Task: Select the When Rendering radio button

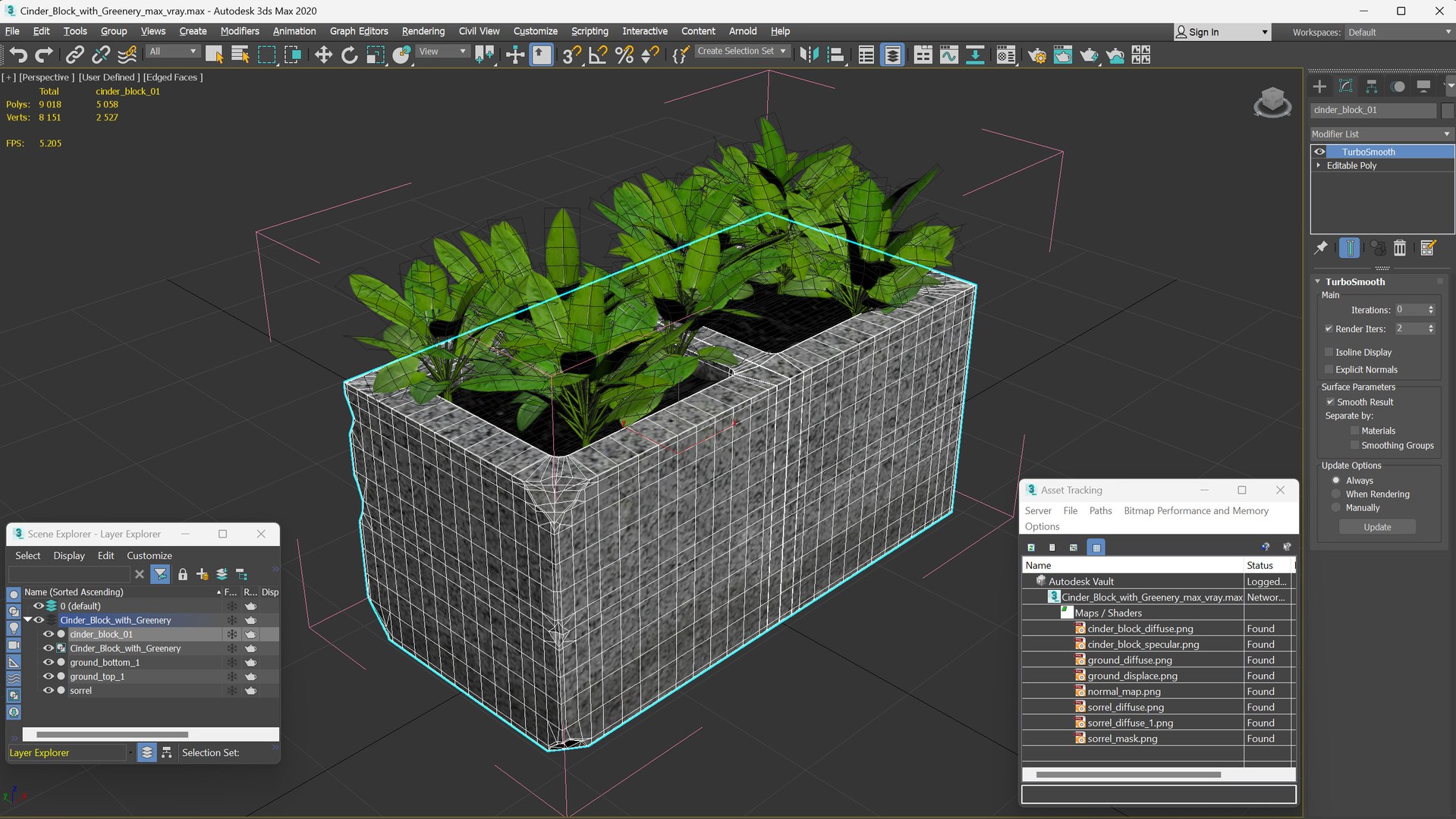Action: [x=1336, y=494]
